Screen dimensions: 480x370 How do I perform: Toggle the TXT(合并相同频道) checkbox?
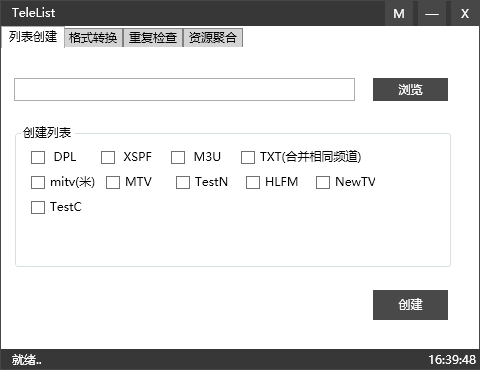(x=248, y=157)
